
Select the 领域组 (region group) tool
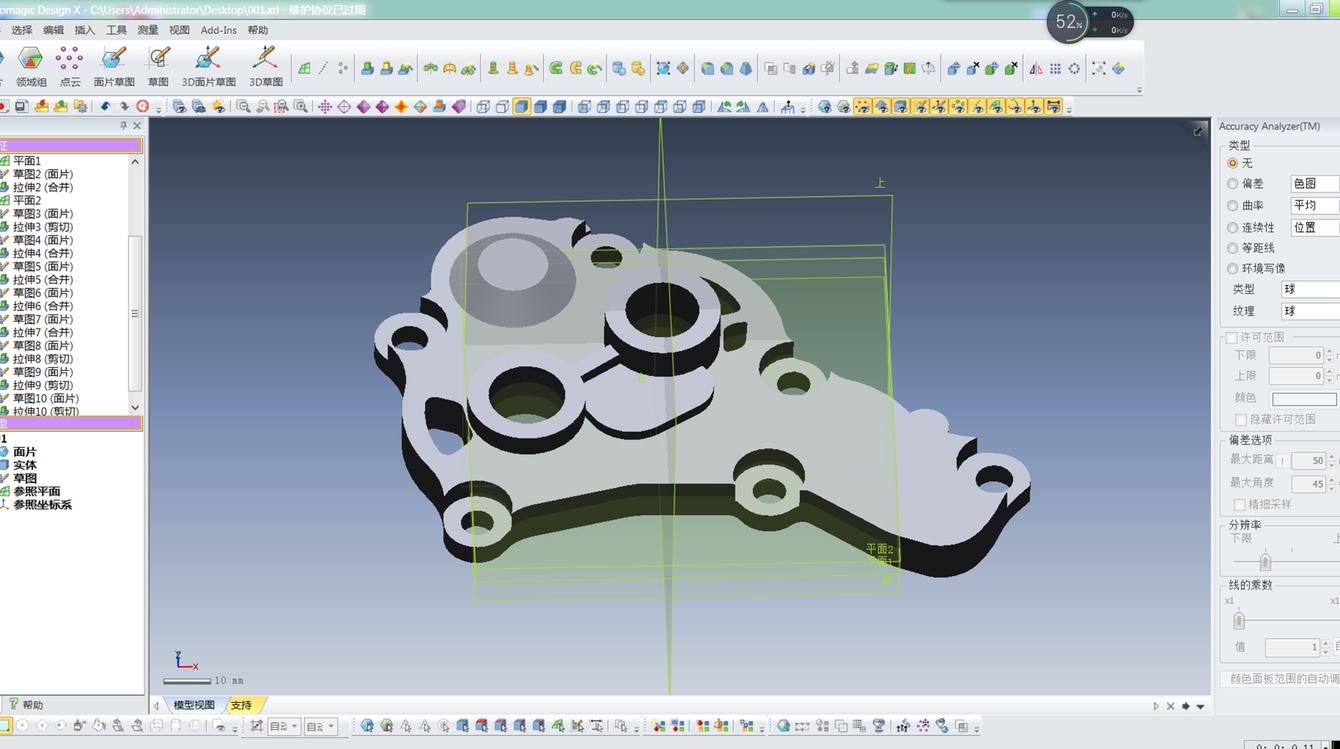30,66
